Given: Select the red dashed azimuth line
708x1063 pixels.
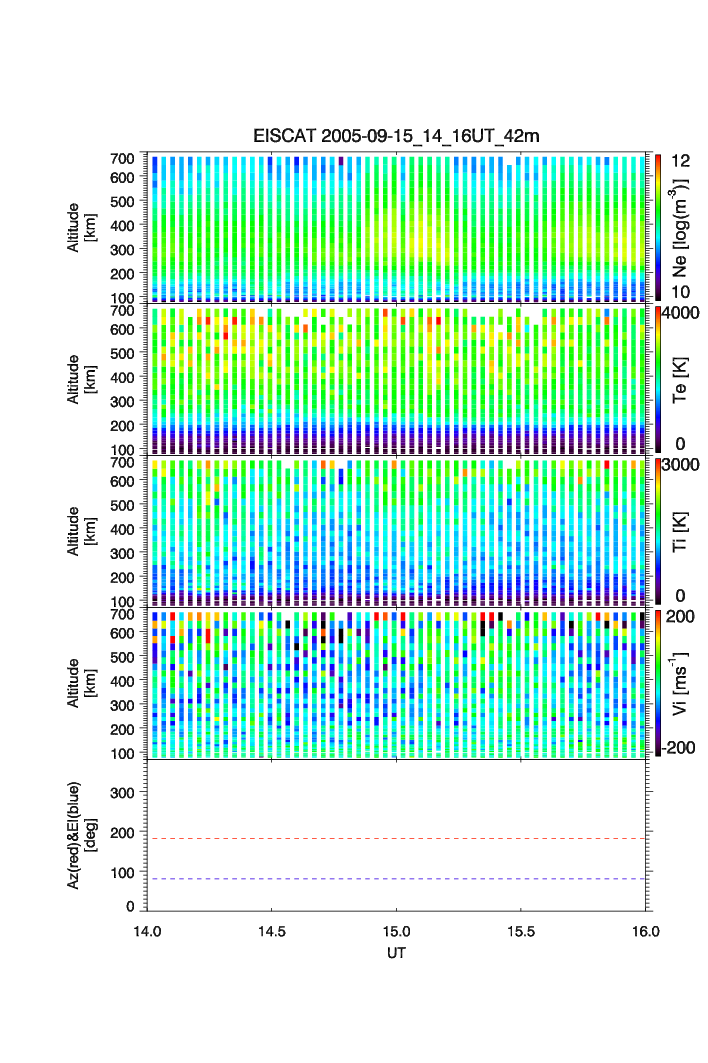Looking at the screenshot, I should pos(398,839).
